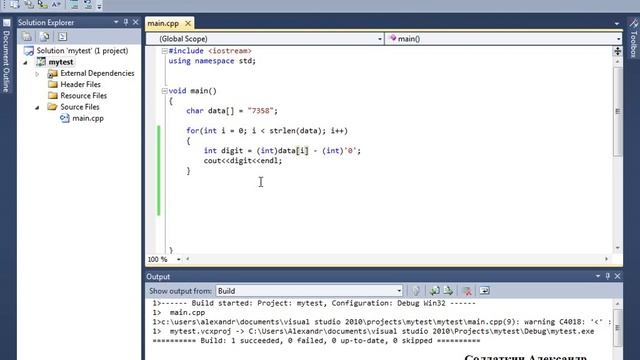This screenshot has width=640, height=360.
Task: Click the Build started: Project: mytest line
Action: tap(314, 303)
